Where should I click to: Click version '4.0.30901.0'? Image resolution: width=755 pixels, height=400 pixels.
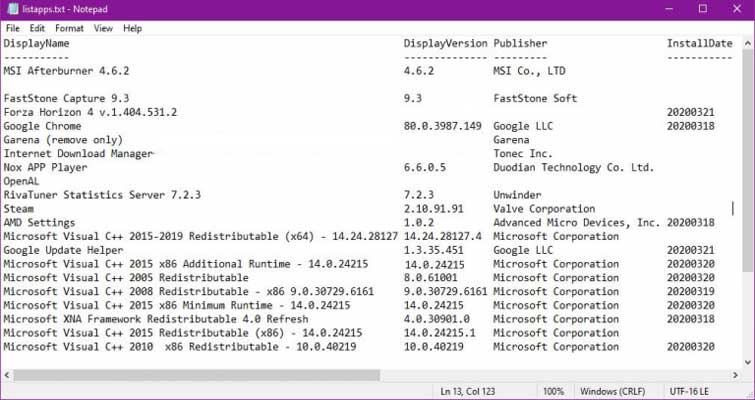(437, 320)
